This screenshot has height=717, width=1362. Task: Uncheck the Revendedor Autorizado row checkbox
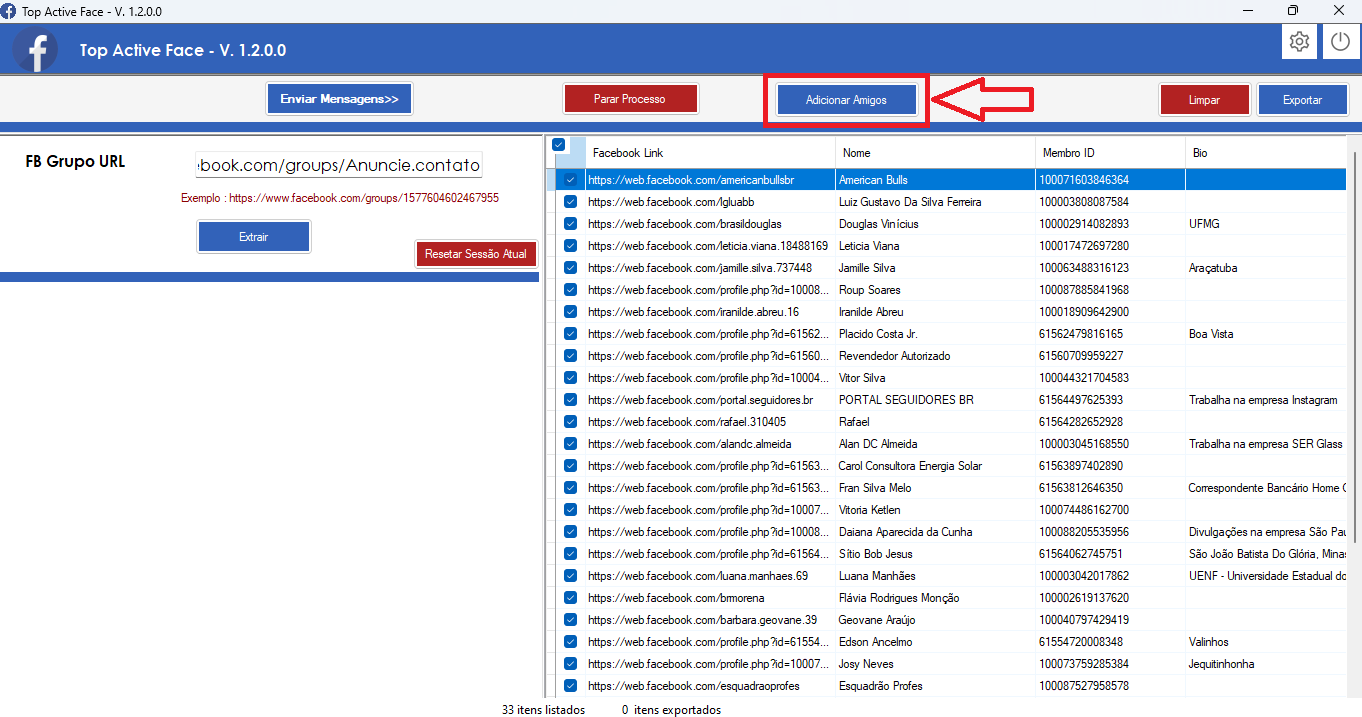point(570,356)
